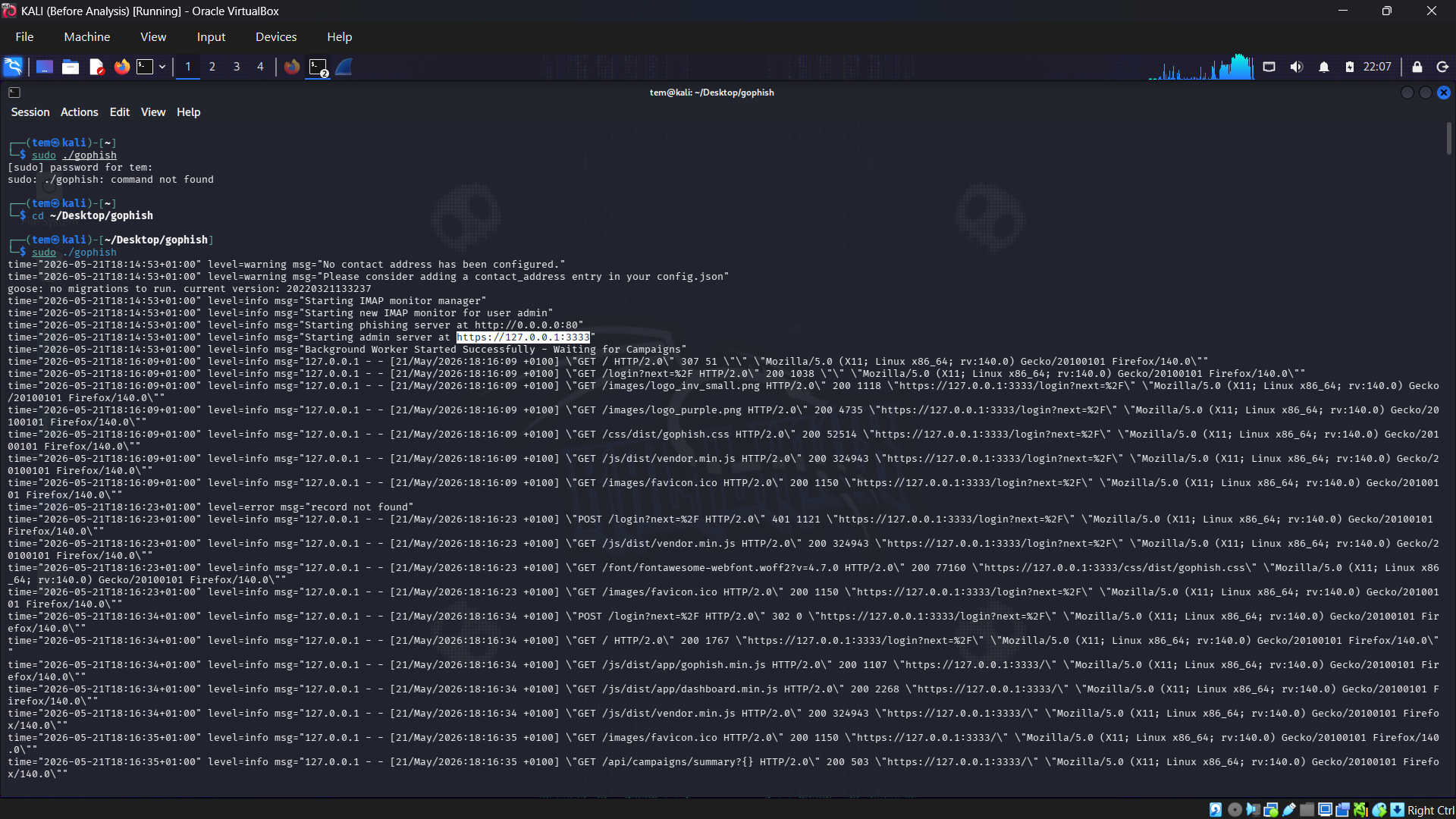
Task: Click the 'command not found' sudo error text
Action: click(x=162, y=180)
